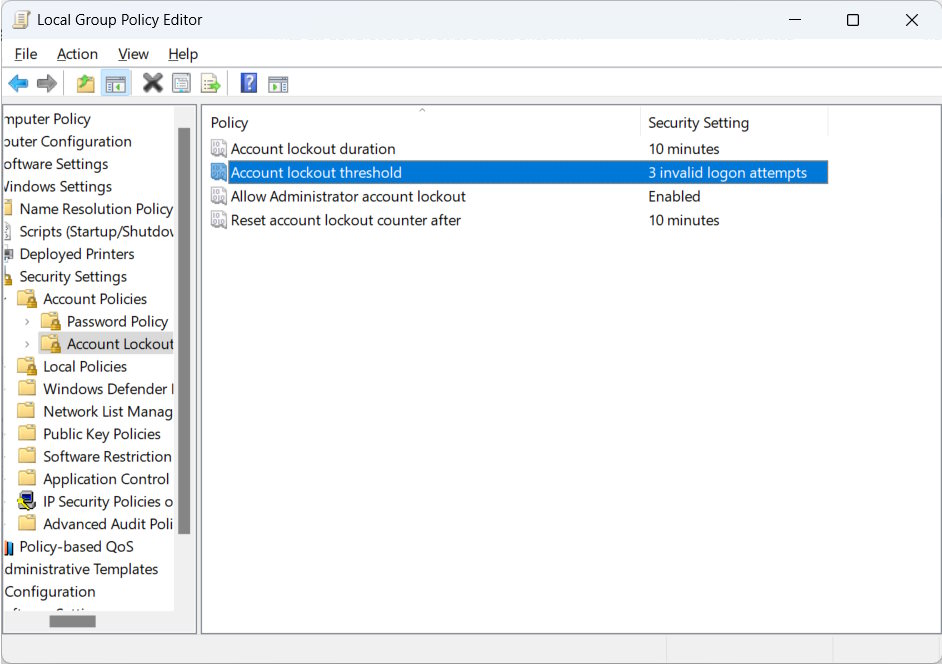This screenshot has height=664, width=942.
Task: Select the Account lockout threshold policy
Action: pos(317,172)
